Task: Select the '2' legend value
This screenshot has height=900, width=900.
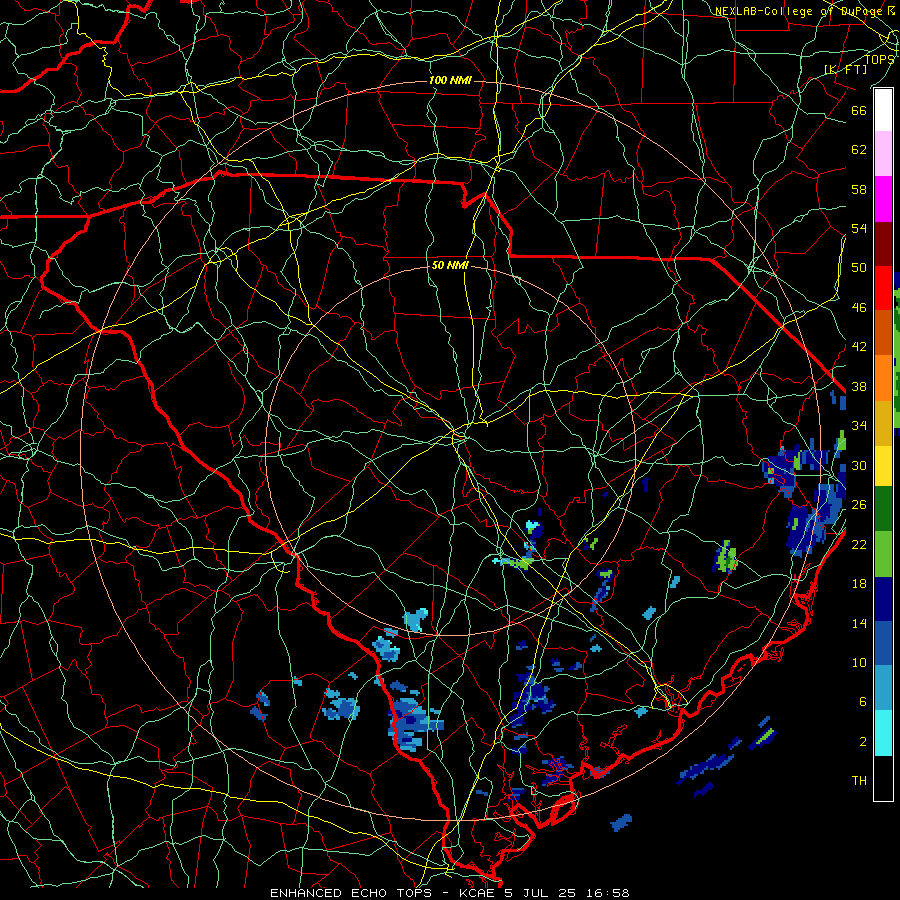Action: click(x=863, y=741)
